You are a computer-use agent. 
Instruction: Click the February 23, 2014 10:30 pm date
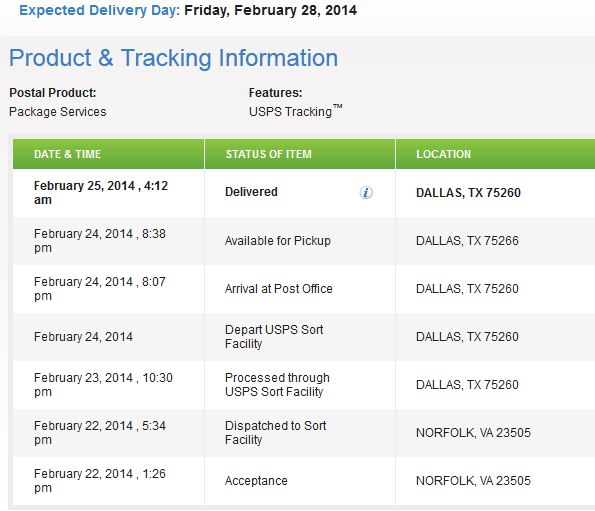coord(103,385)
